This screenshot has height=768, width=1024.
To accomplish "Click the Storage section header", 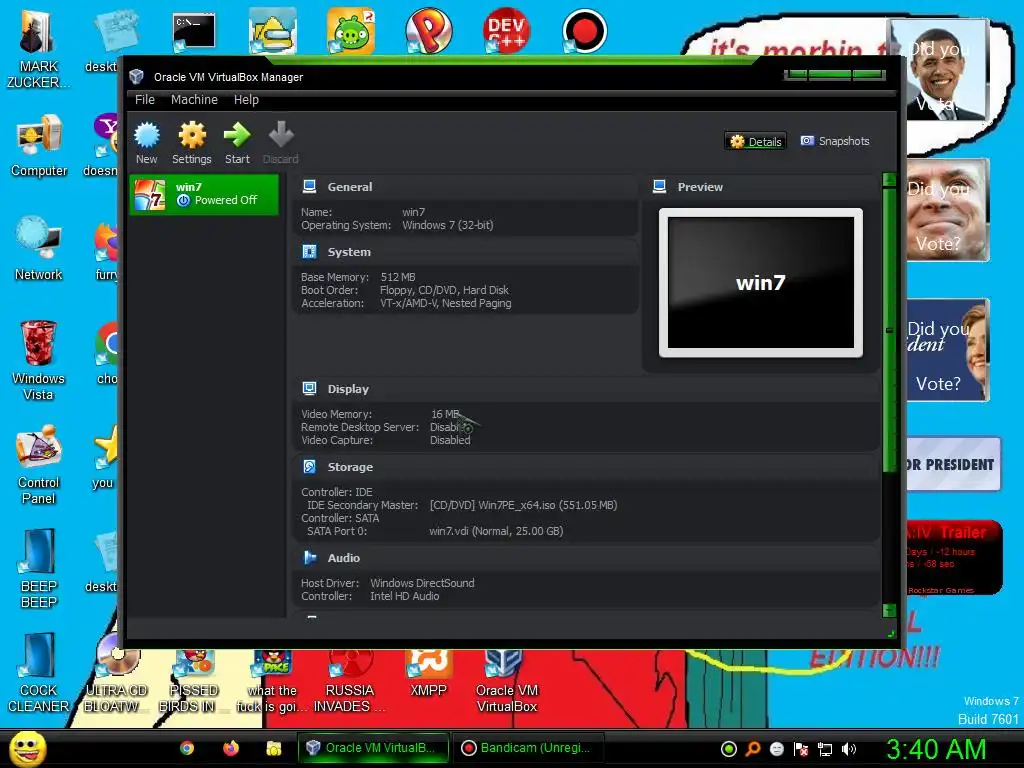I will click(x=350, y=467).
